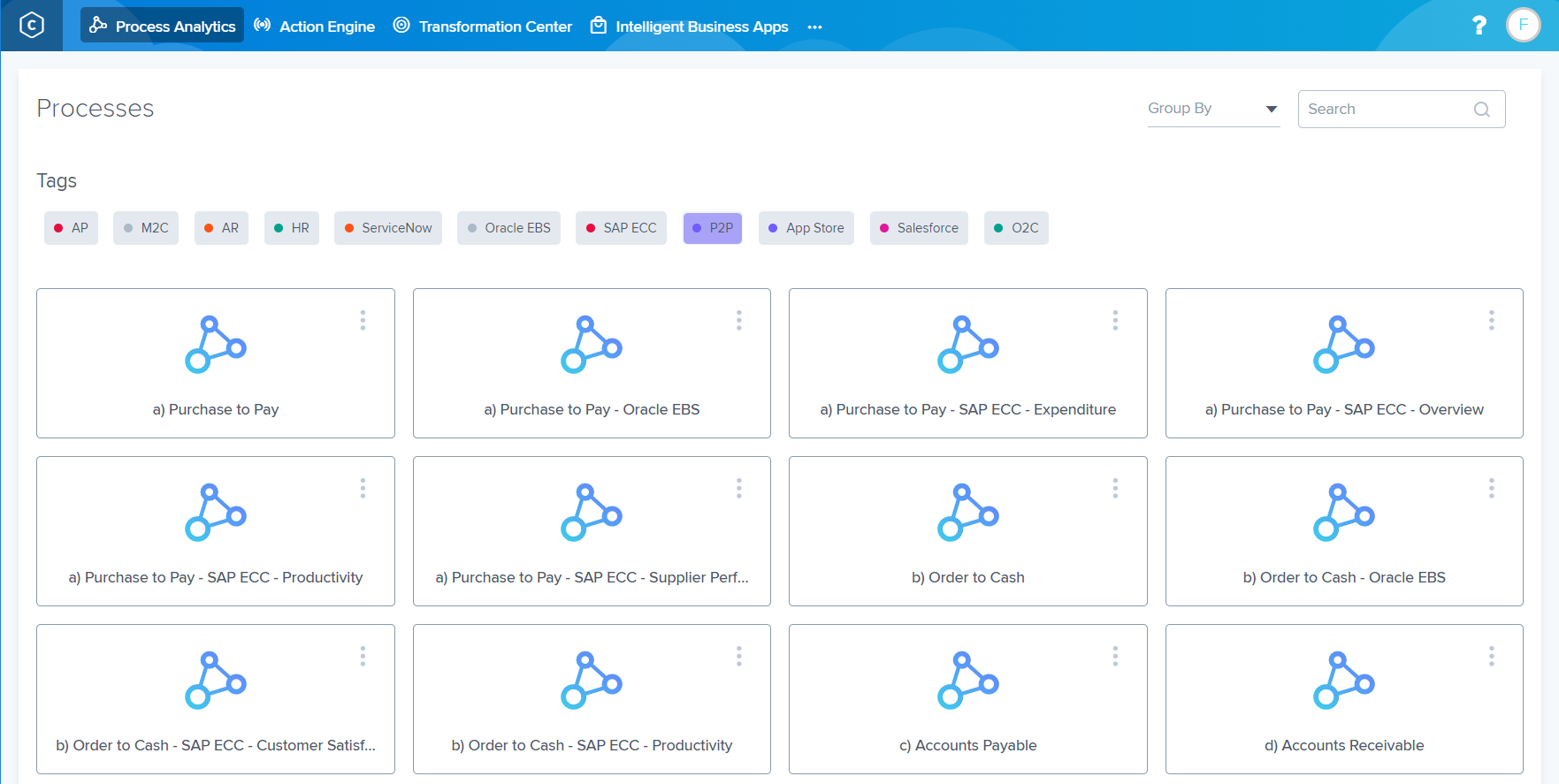Click into the Search input field
The width and height of the screenshot is (1559, 784).
pos(1384,110)
